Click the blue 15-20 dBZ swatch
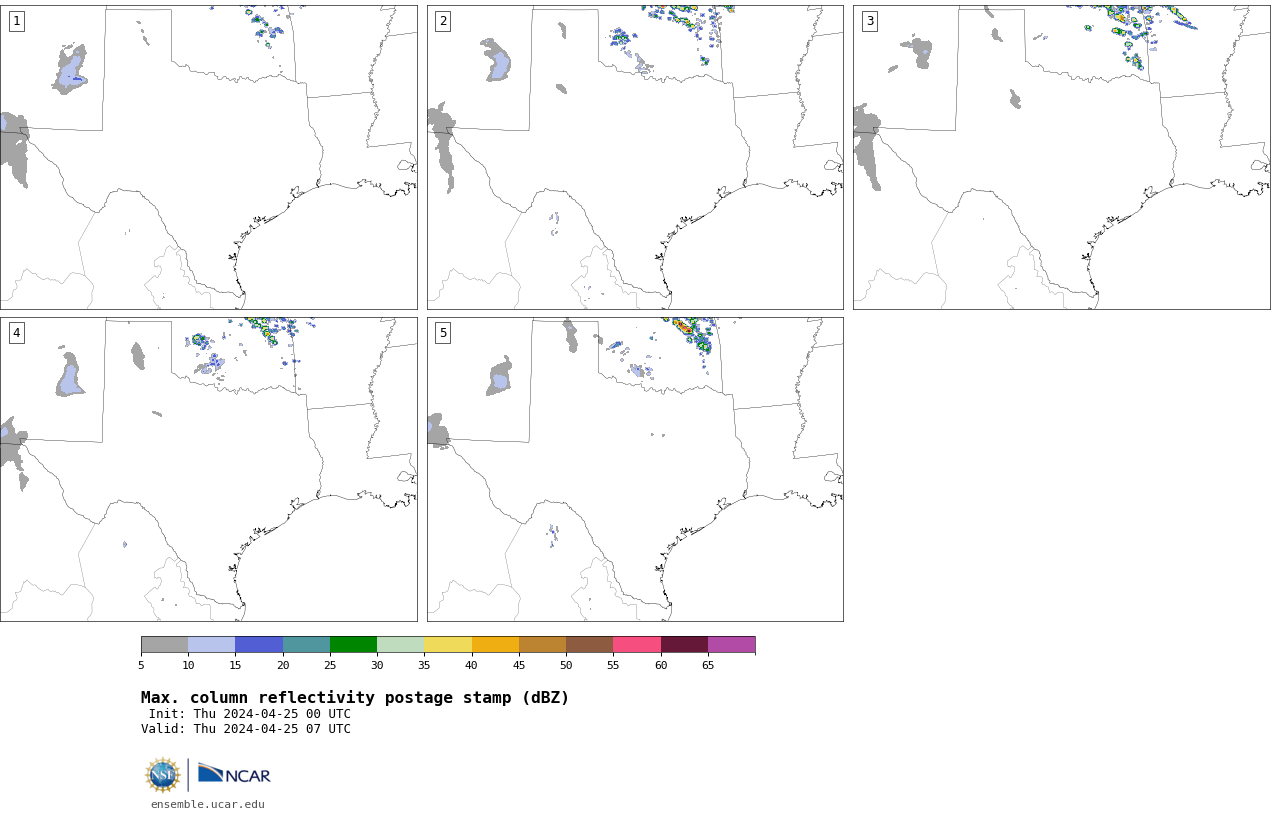 259,644
